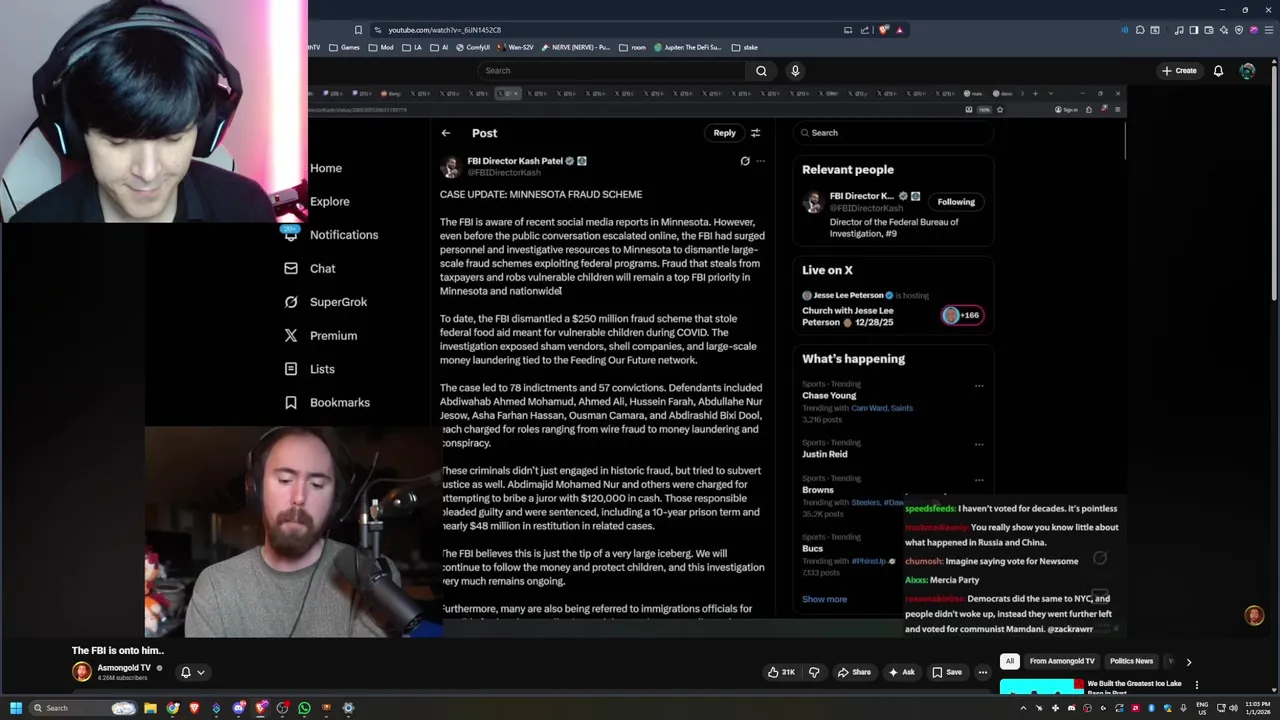Open Notifications in X sidebar
Image resolution: width=1280 pixels, height=720 pixels.
[332, 235]
